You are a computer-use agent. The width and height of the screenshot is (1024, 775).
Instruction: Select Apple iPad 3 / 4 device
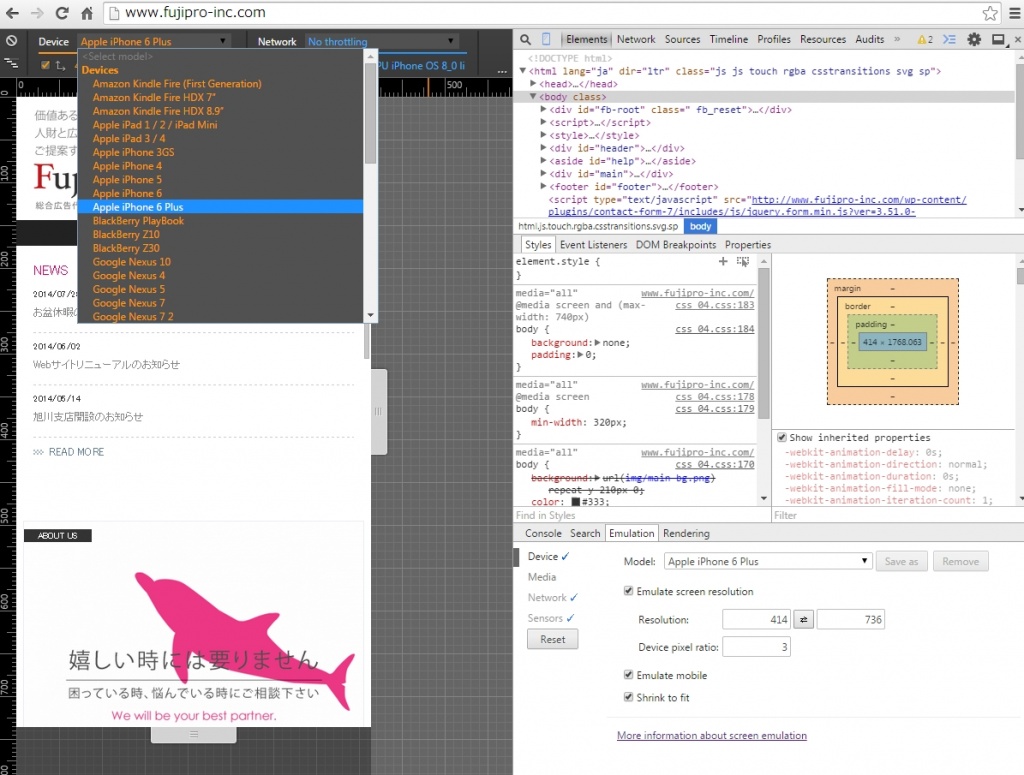click(220, 138)
